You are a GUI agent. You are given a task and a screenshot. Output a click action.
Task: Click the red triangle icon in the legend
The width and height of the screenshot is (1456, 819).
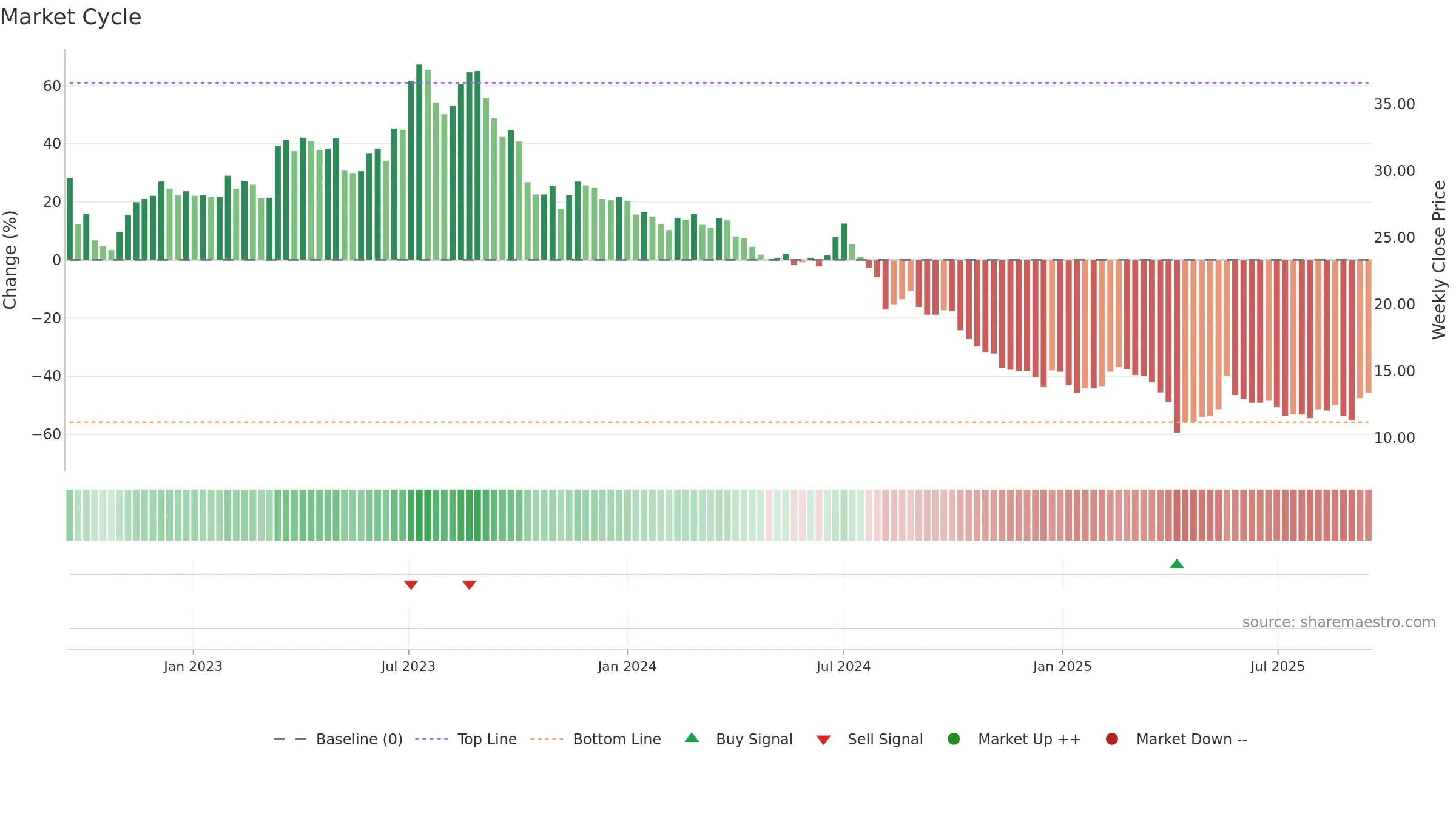(x=823, y=740)
